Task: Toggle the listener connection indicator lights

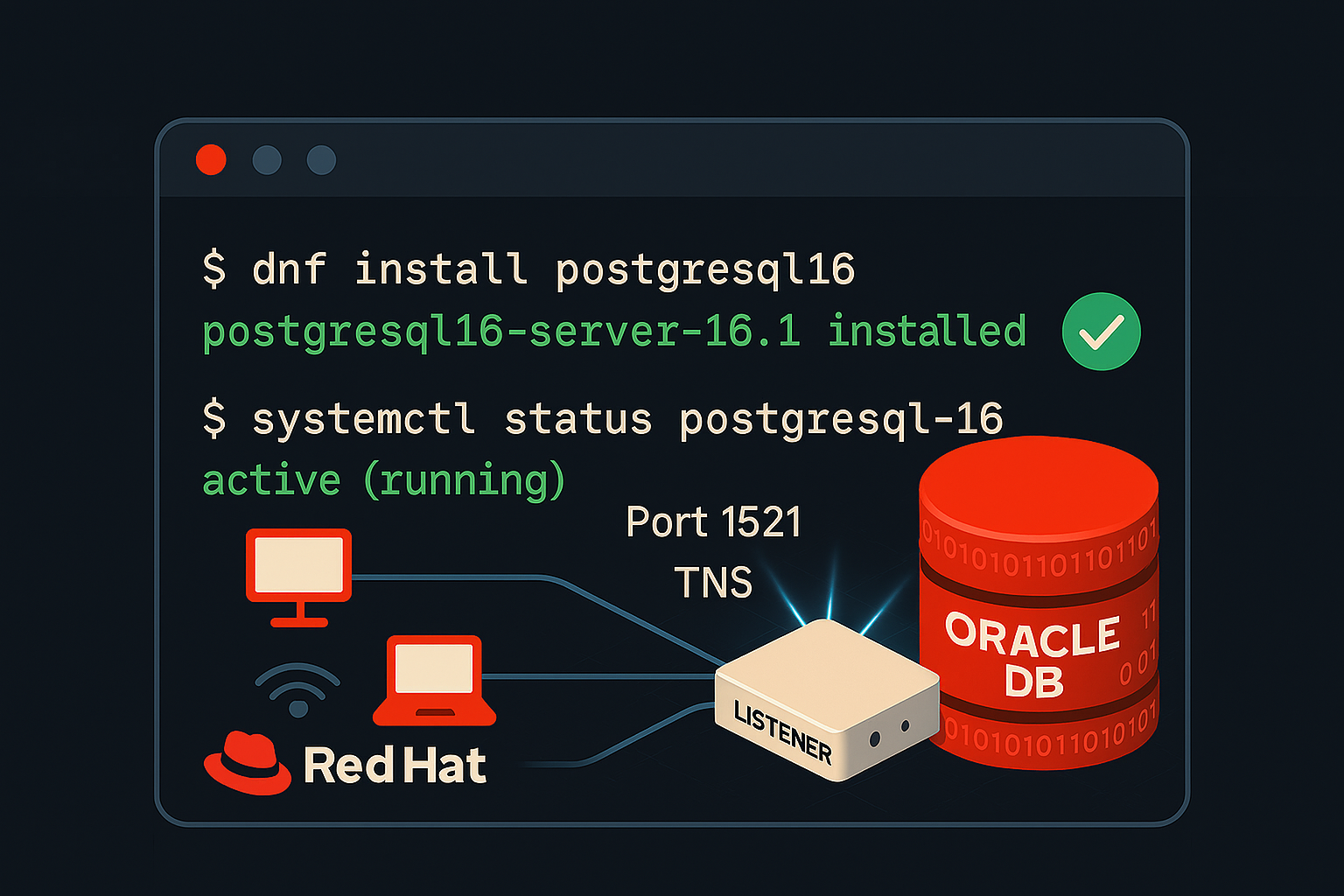Action: (888, 735)
